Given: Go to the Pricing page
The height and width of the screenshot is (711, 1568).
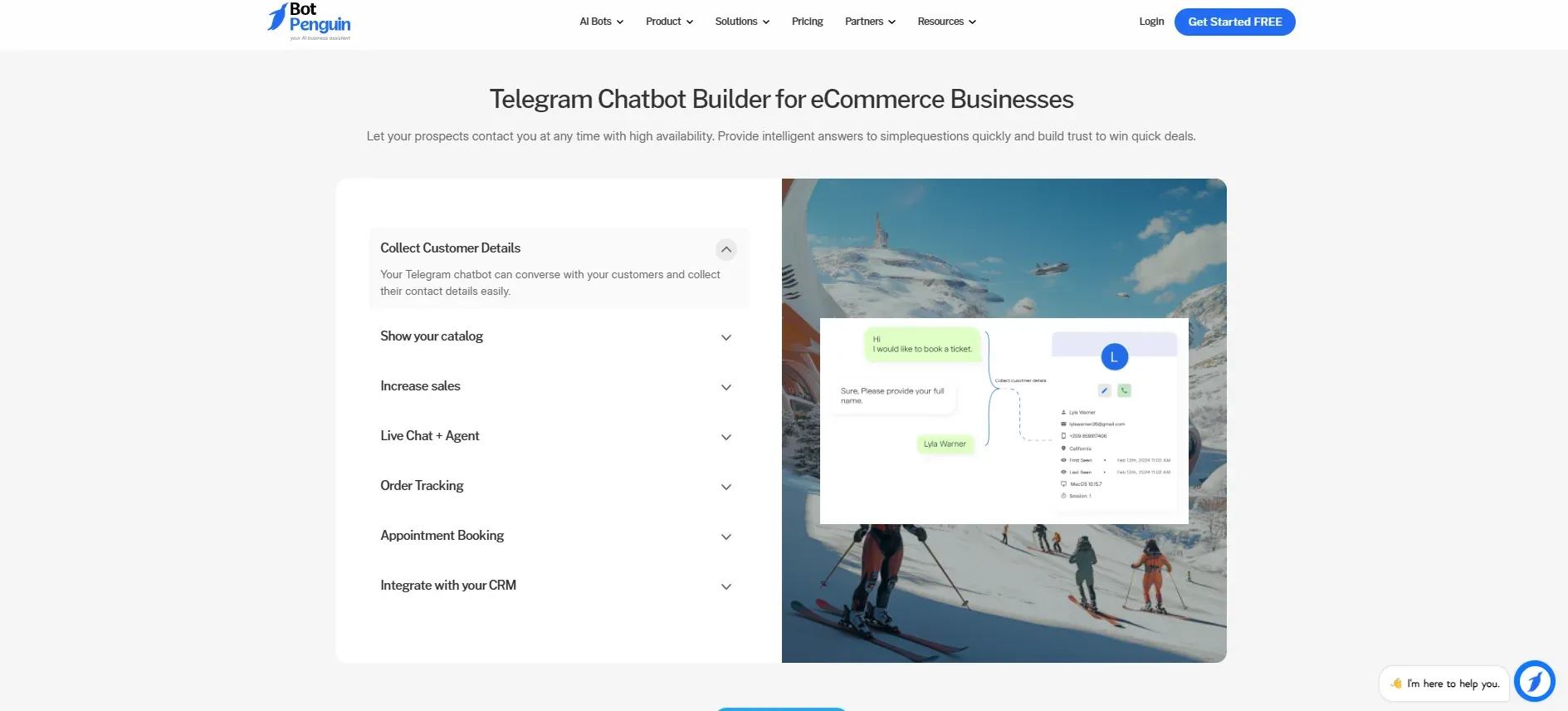Looking at the screenshot, I should 807,22.
